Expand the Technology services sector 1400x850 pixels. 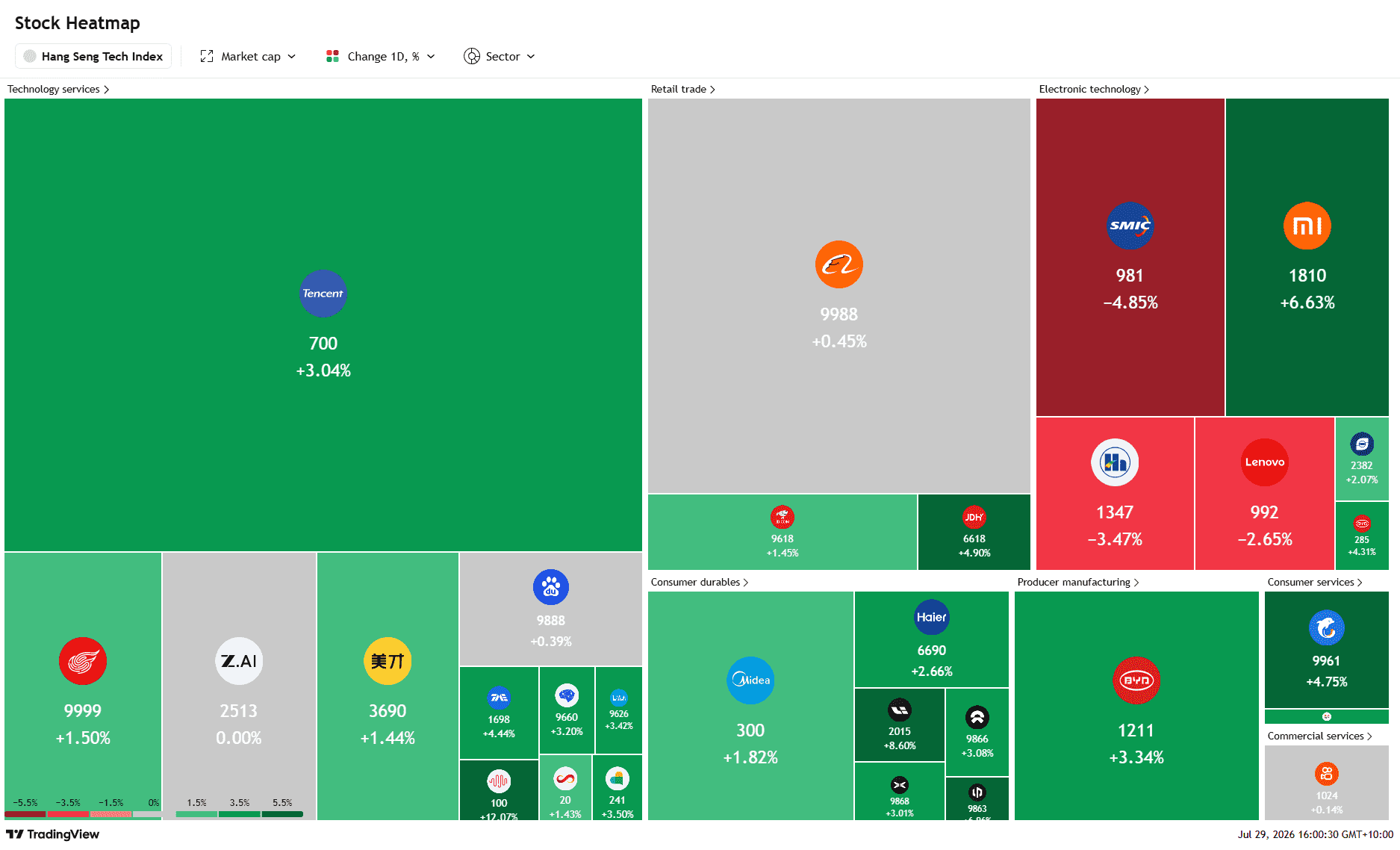click(58, 89)
